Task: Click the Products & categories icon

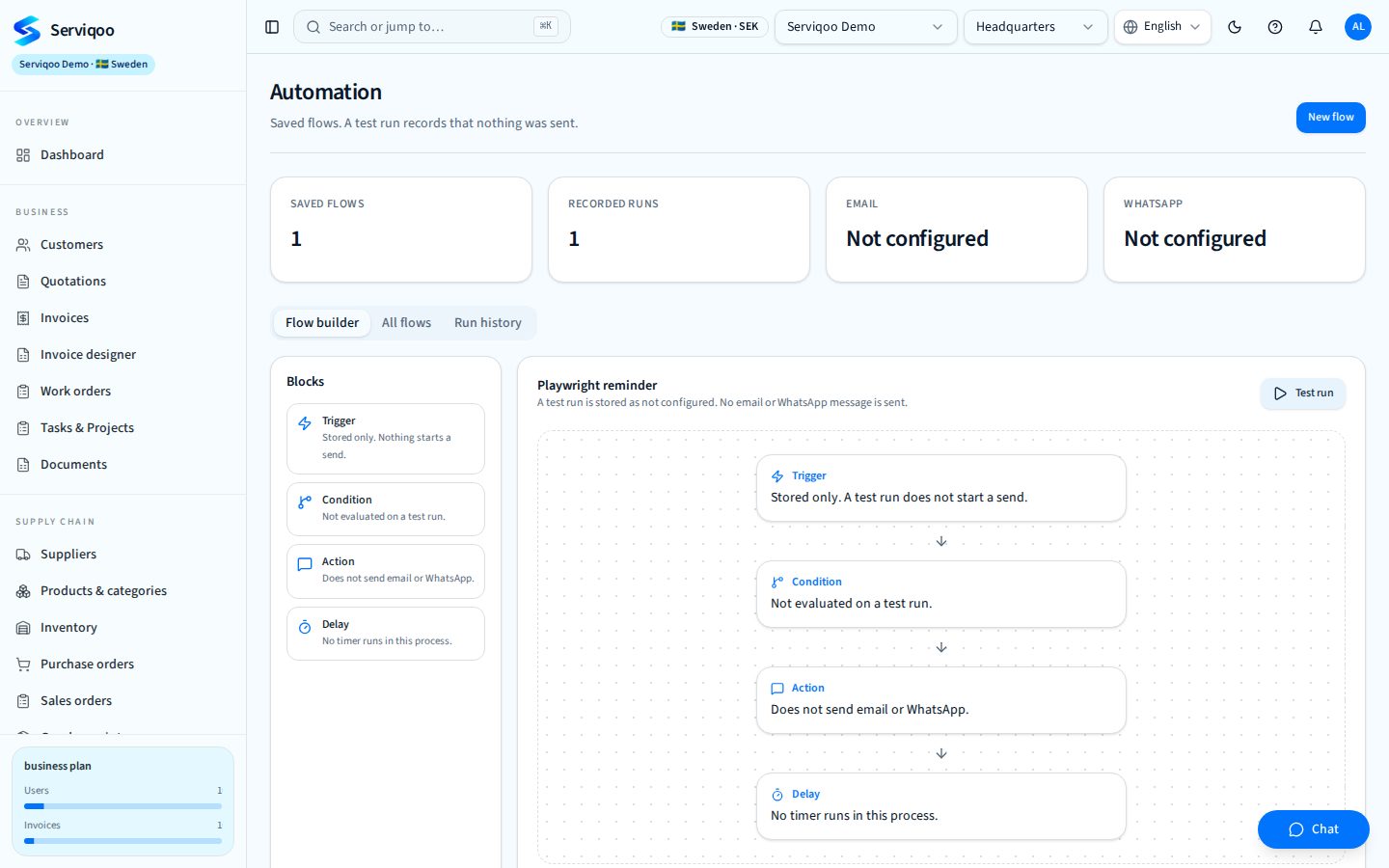Action: [23, 591]
